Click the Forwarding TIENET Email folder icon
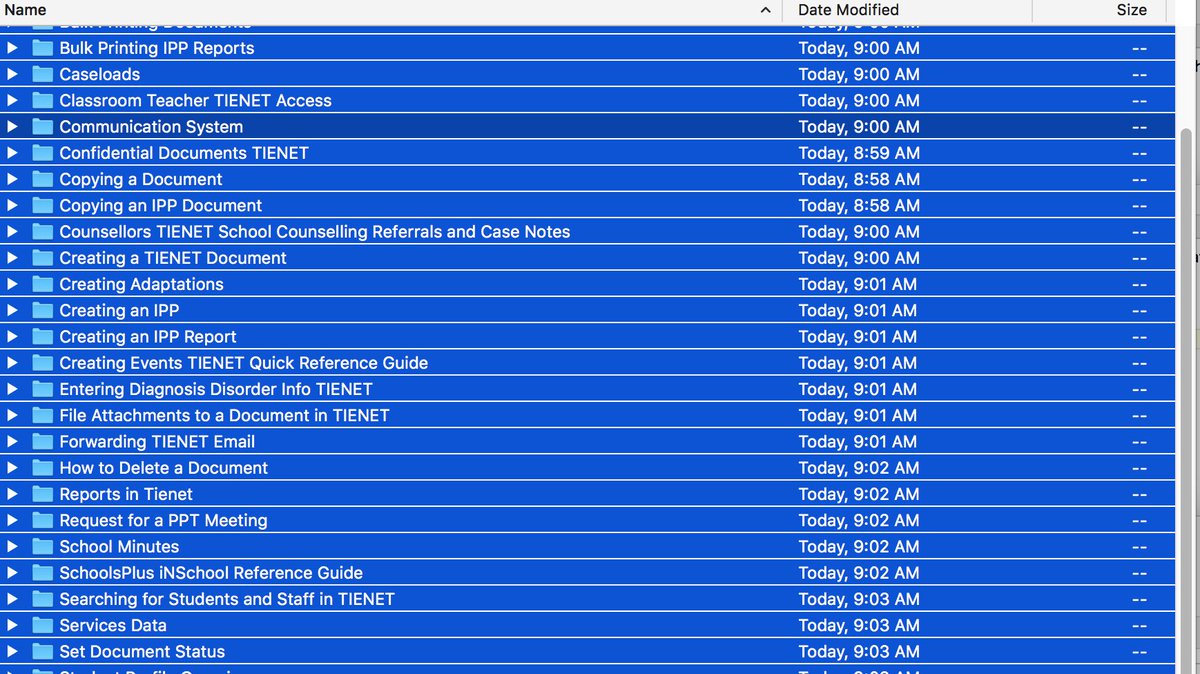Viewport: 1200px width, 674px height. (42, 442)
